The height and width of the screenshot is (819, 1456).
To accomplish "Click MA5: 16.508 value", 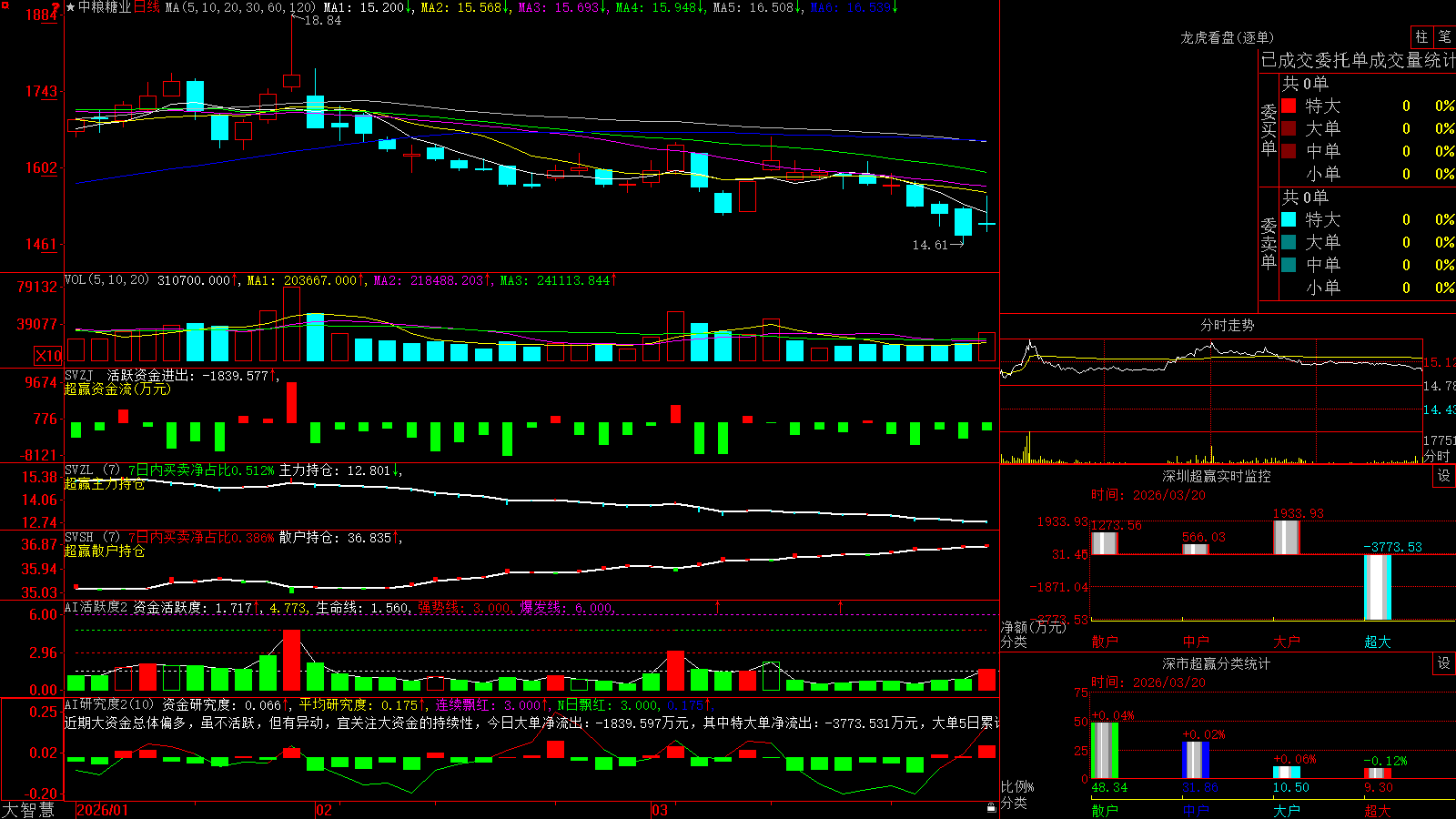I will click(x=757, y=7).
